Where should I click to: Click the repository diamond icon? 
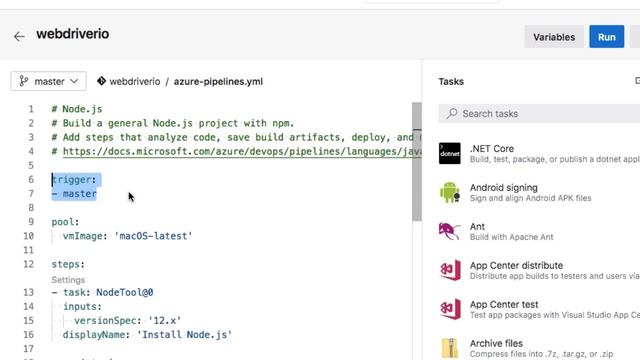click(101, 81)
